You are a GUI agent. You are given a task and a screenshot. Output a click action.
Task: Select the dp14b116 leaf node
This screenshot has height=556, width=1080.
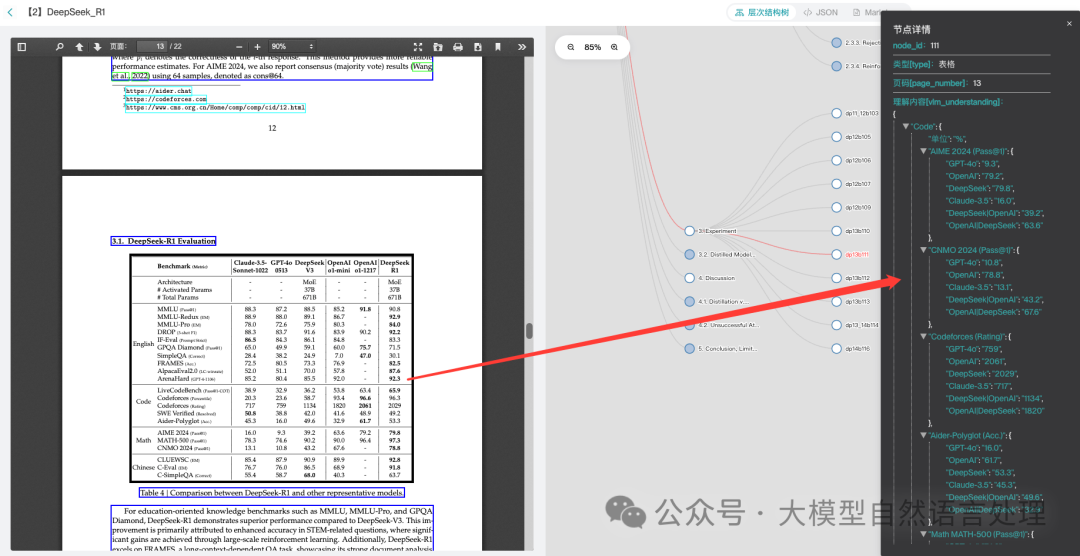[837, 349]
